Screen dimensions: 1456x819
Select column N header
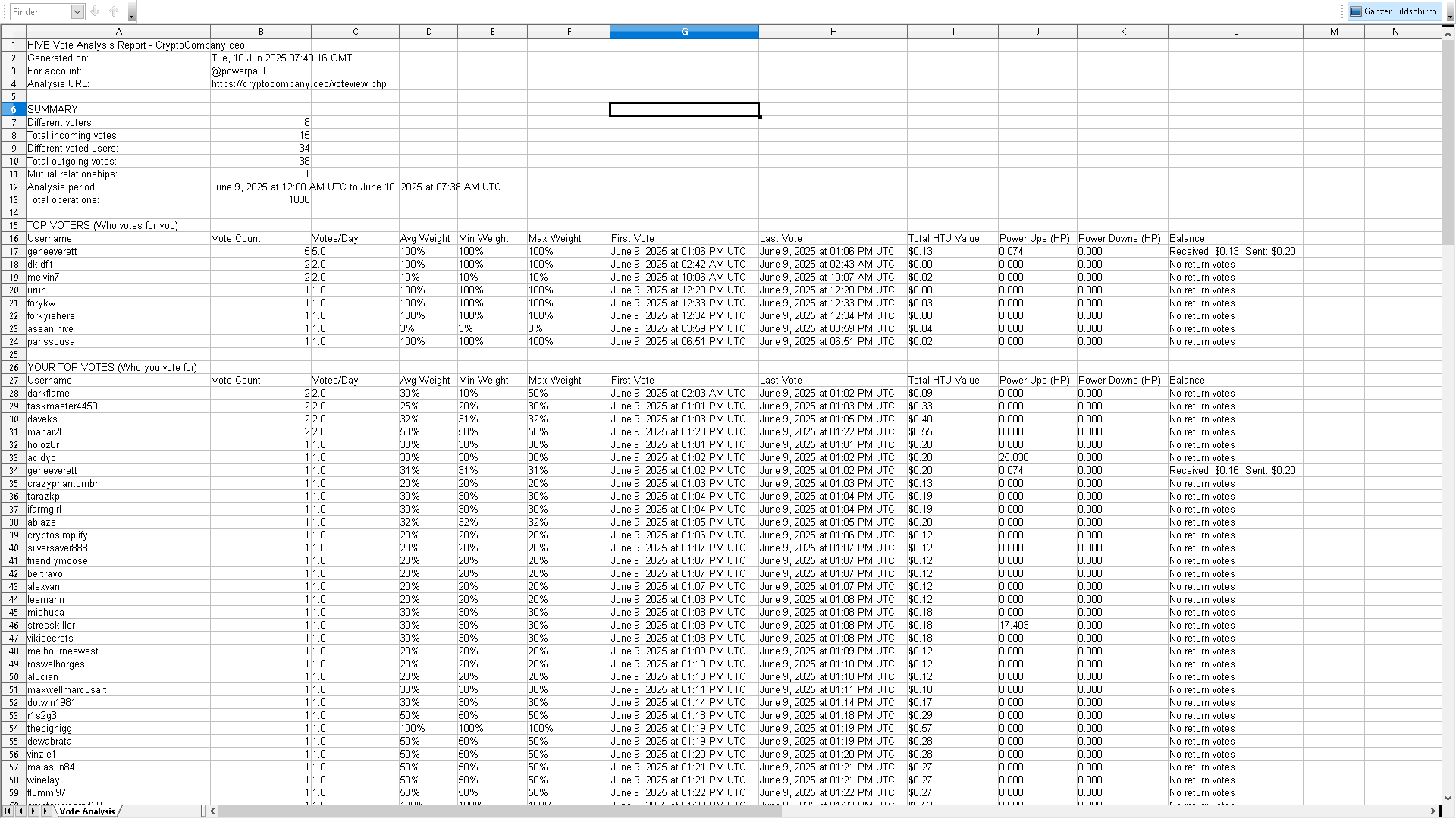[x=1395, y=32]
